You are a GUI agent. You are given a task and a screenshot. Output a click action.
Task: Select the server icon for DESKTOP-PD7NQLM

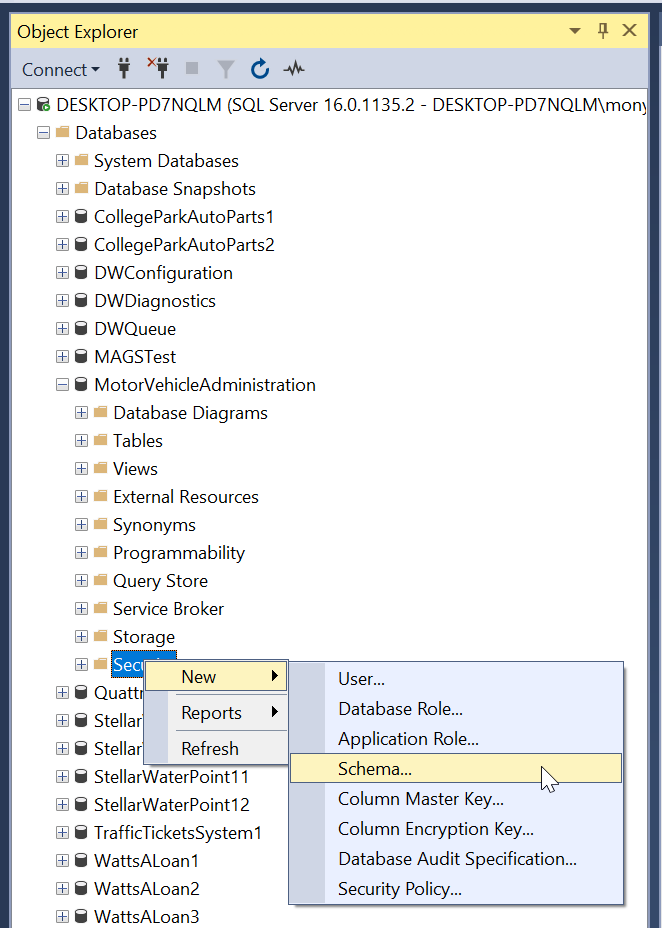[43, 105]
